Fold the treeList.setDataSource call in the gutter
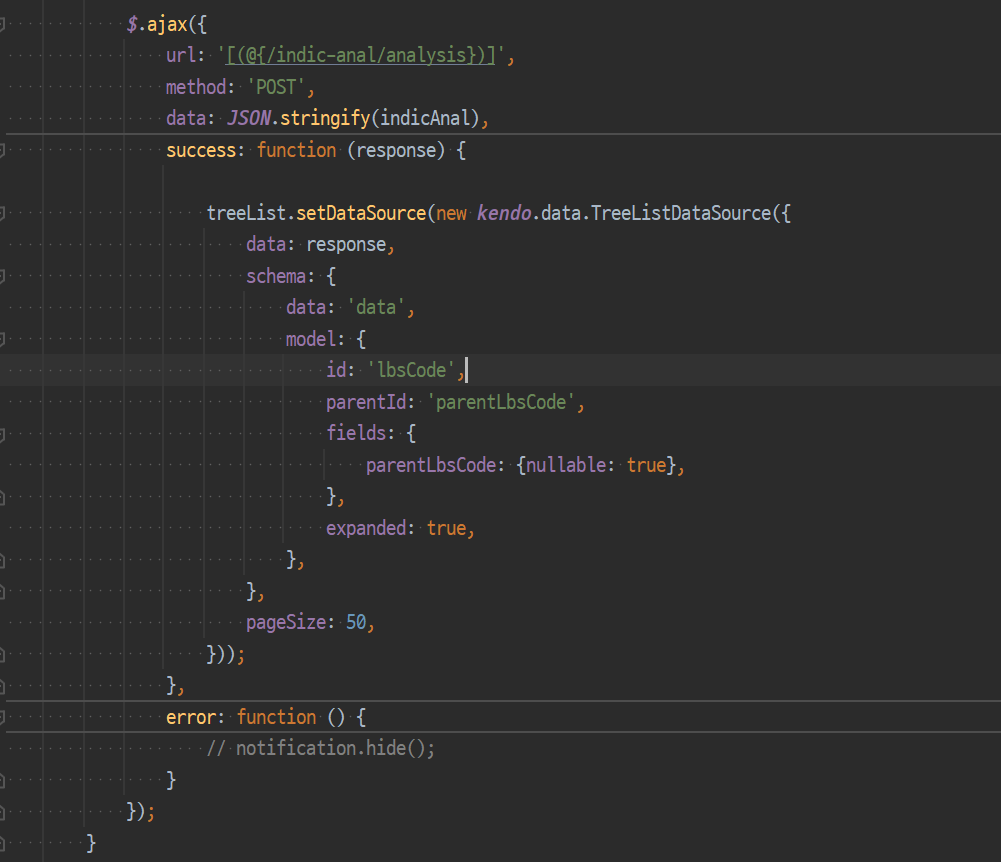This screenshot has height=862, width=1001. point(2,213)
